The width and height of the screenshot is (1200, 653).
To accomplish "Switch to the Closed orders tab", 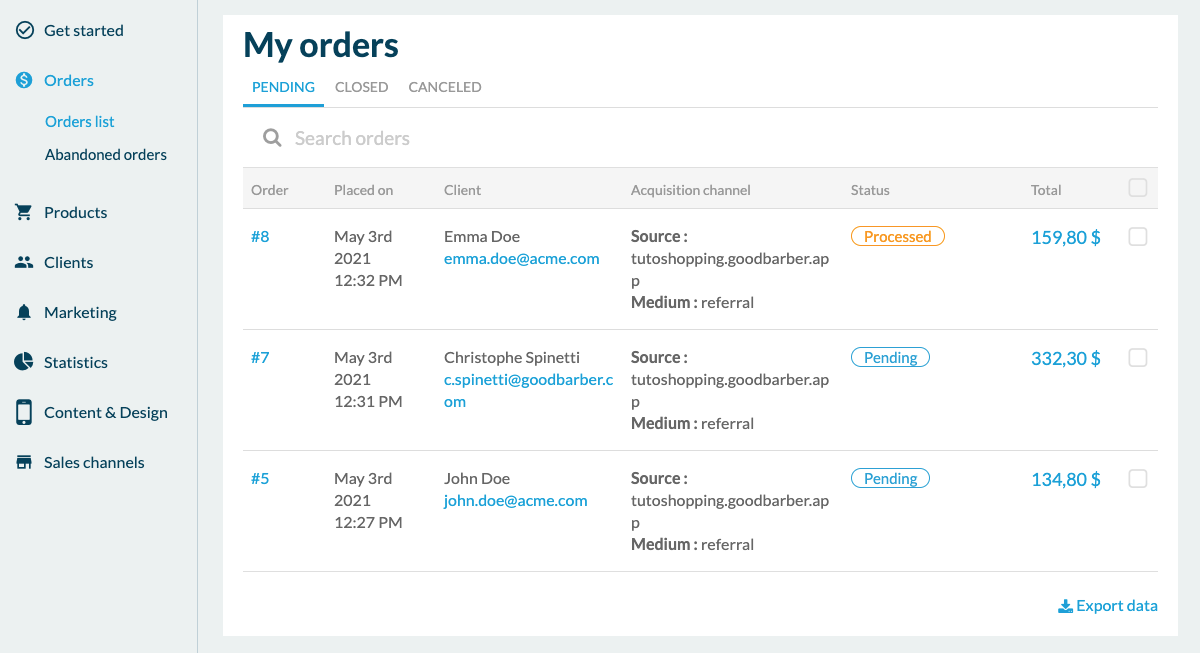I will click(361, 87).
